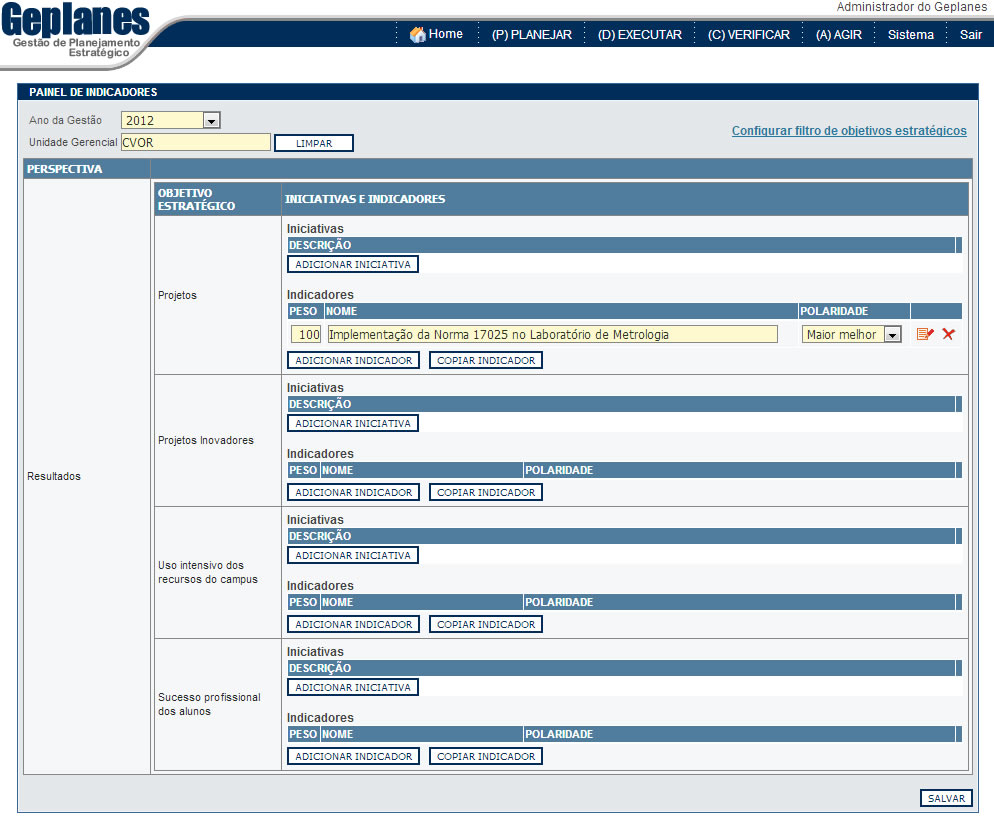Open the (C) VERIFICAR menu
Image resolution: width=994 pixels, height=821 pixels.
click(x=748, y=35)
